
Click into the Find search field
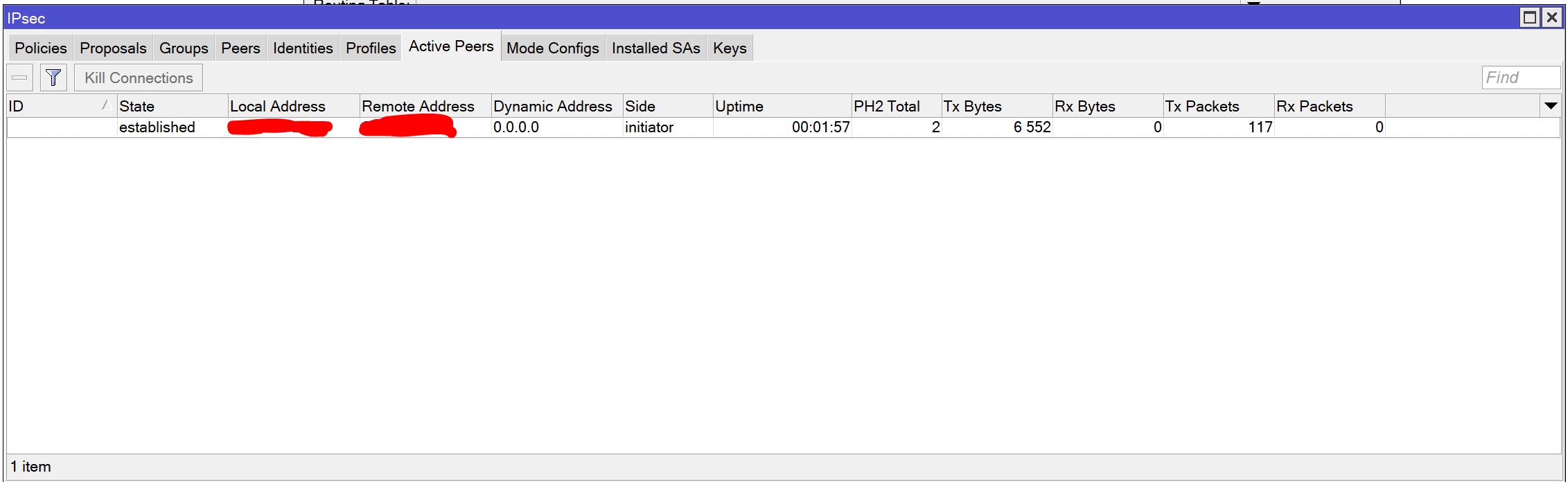(x=1521, y=78)
